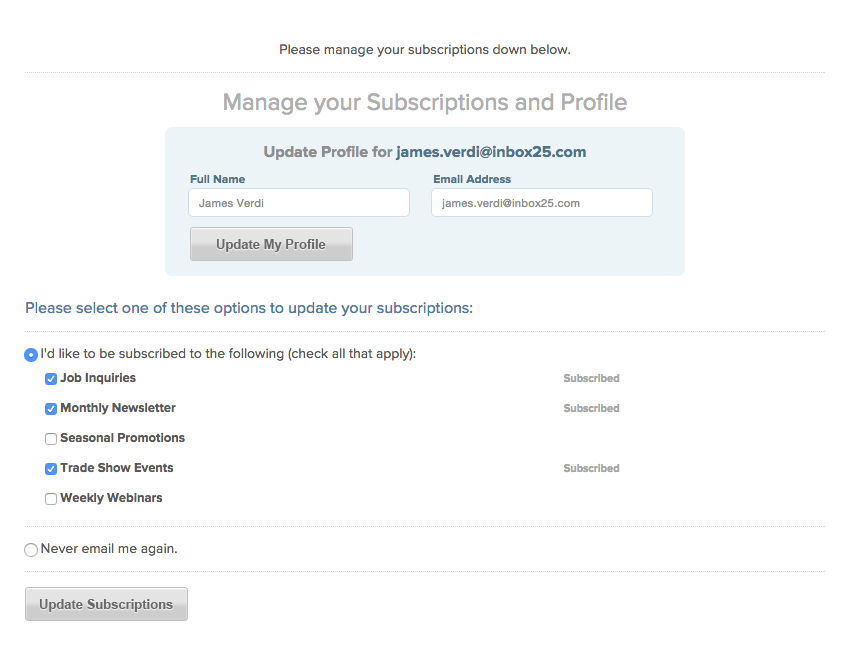
Task: Click the Trade Show Events label text
Action: tap(117, 468)
